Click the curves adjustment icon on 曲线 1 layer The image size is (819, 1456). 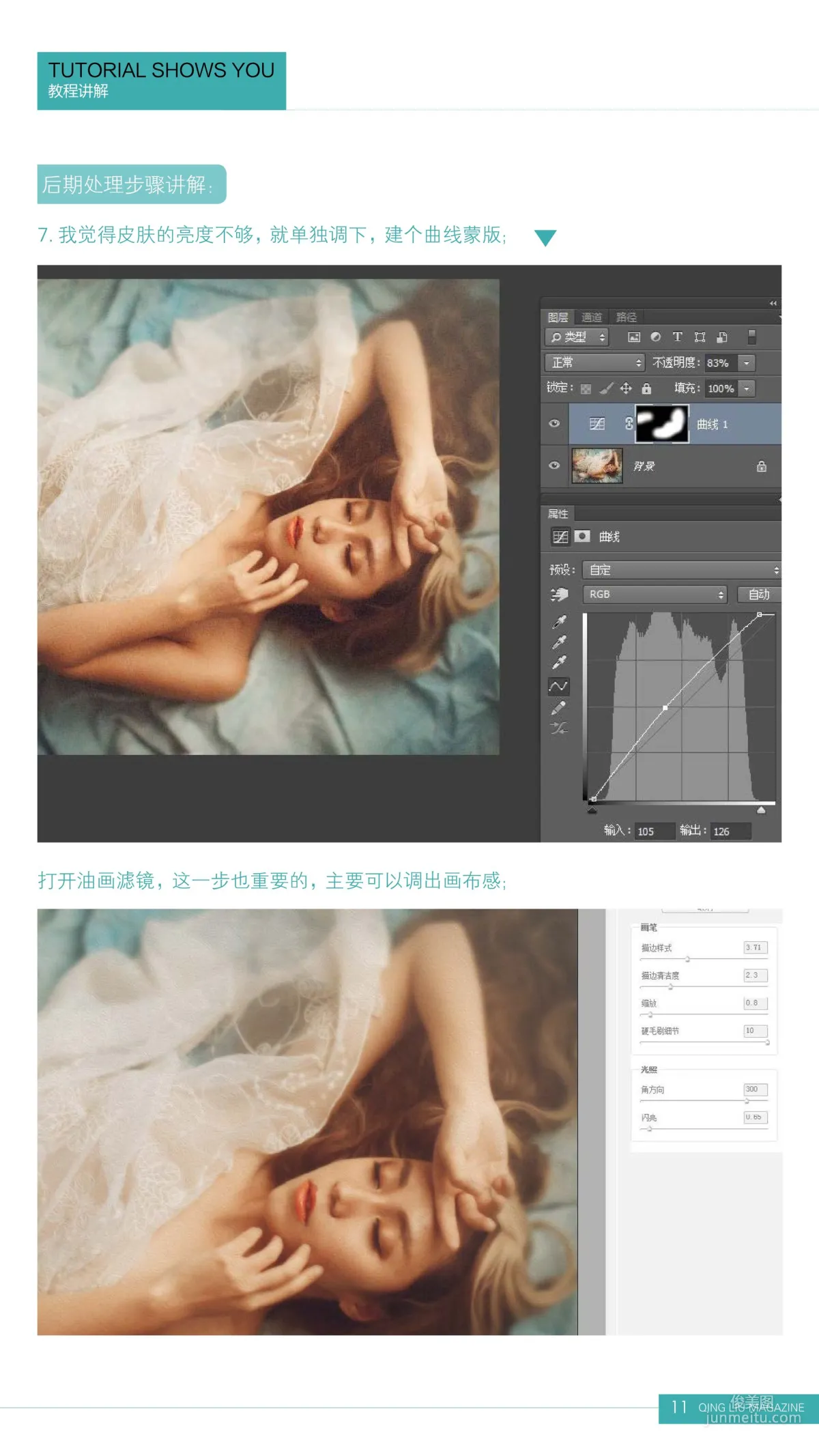click(597, 424)
